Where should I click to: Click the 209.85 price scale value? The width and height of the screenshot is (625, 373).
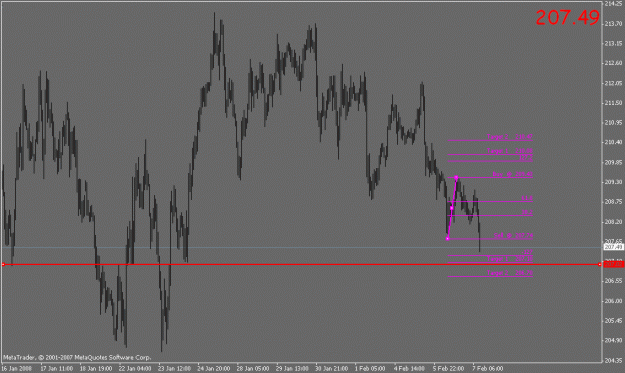pyautogui.click(x=613, y=162)
